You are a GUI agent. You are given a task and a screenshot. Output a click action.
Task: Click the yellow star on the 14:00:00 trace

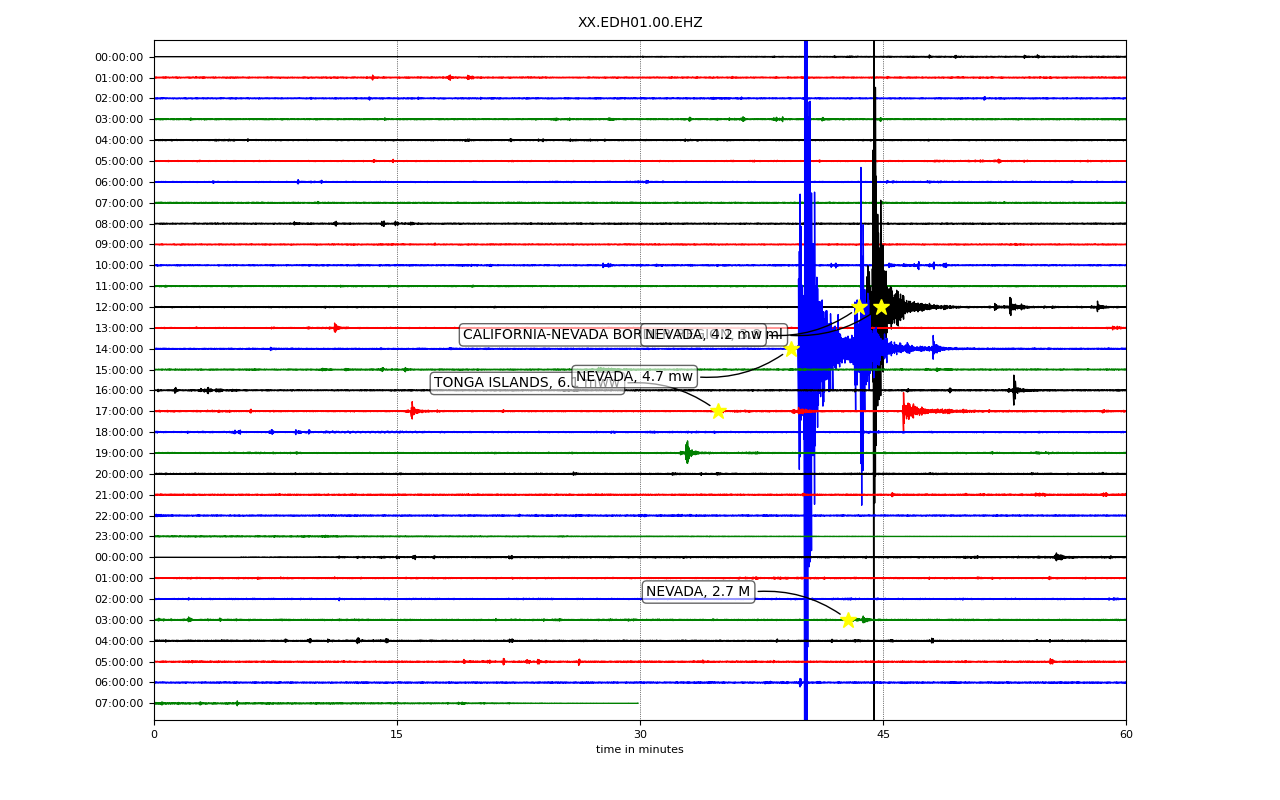(x=791, y=349)
